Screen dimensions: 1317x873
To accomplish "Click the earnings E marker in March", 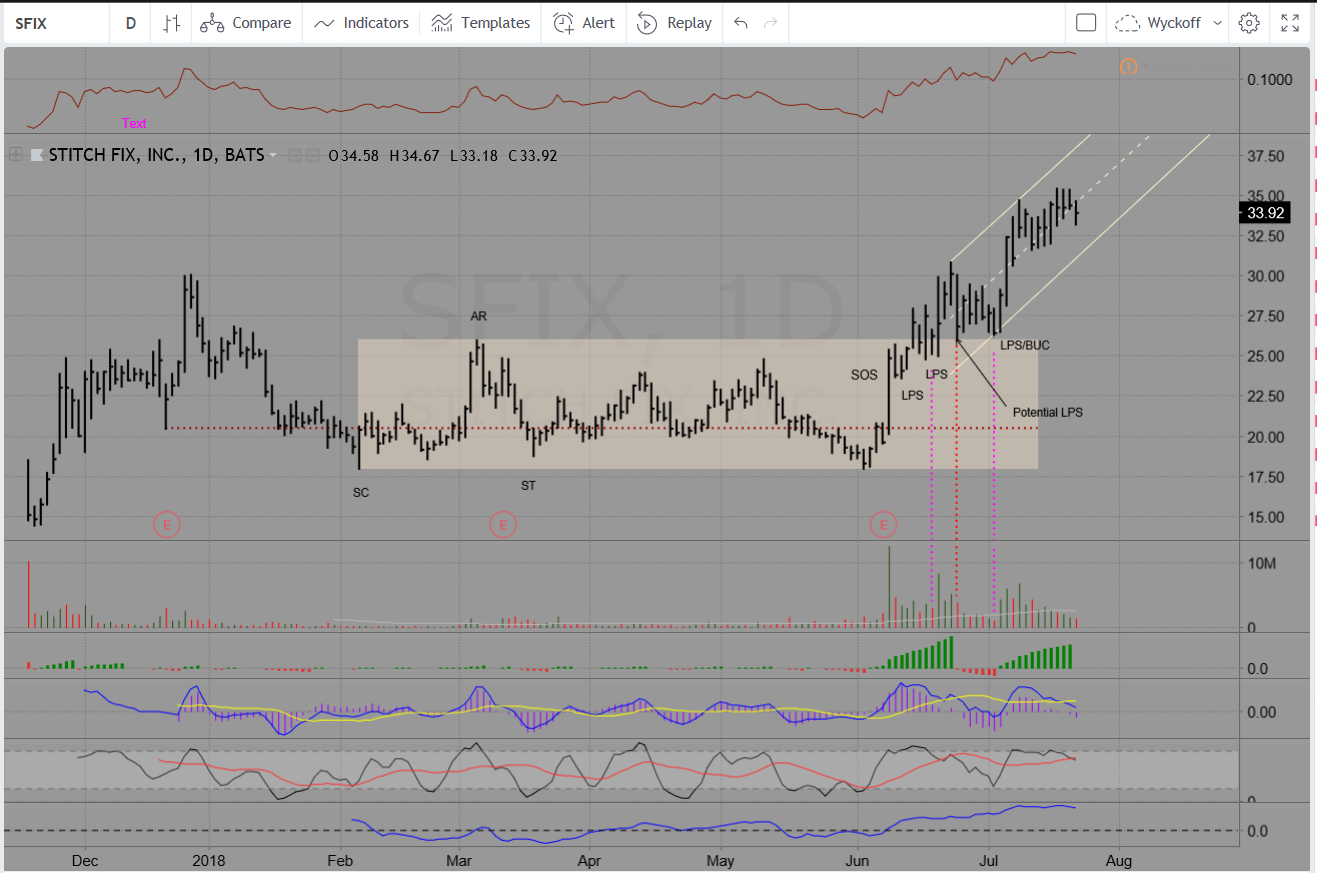I will 502,523.
